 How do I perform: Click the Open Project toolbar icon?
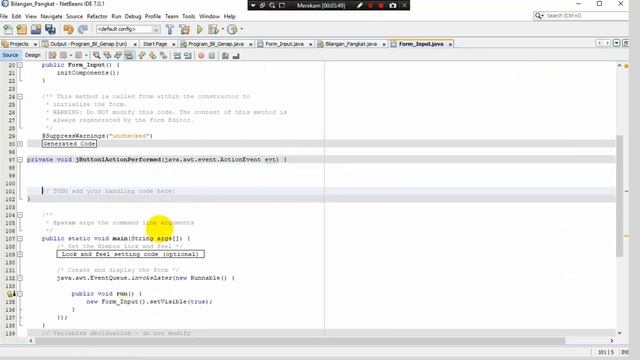click(x=36, y=29)
